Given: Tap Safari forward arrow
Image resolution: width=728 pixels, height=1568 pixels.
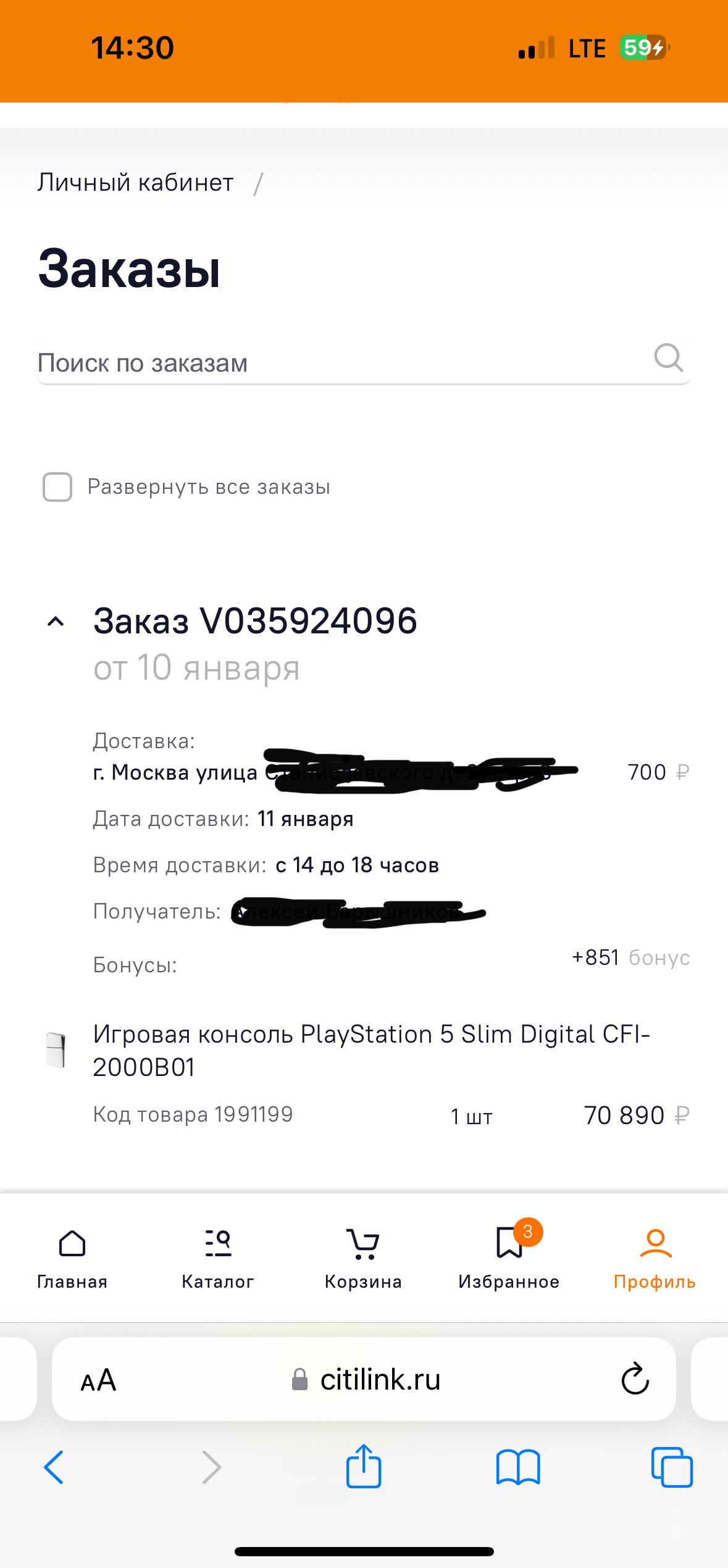Looking at the screenshot, I should (x=211, y=1467).
